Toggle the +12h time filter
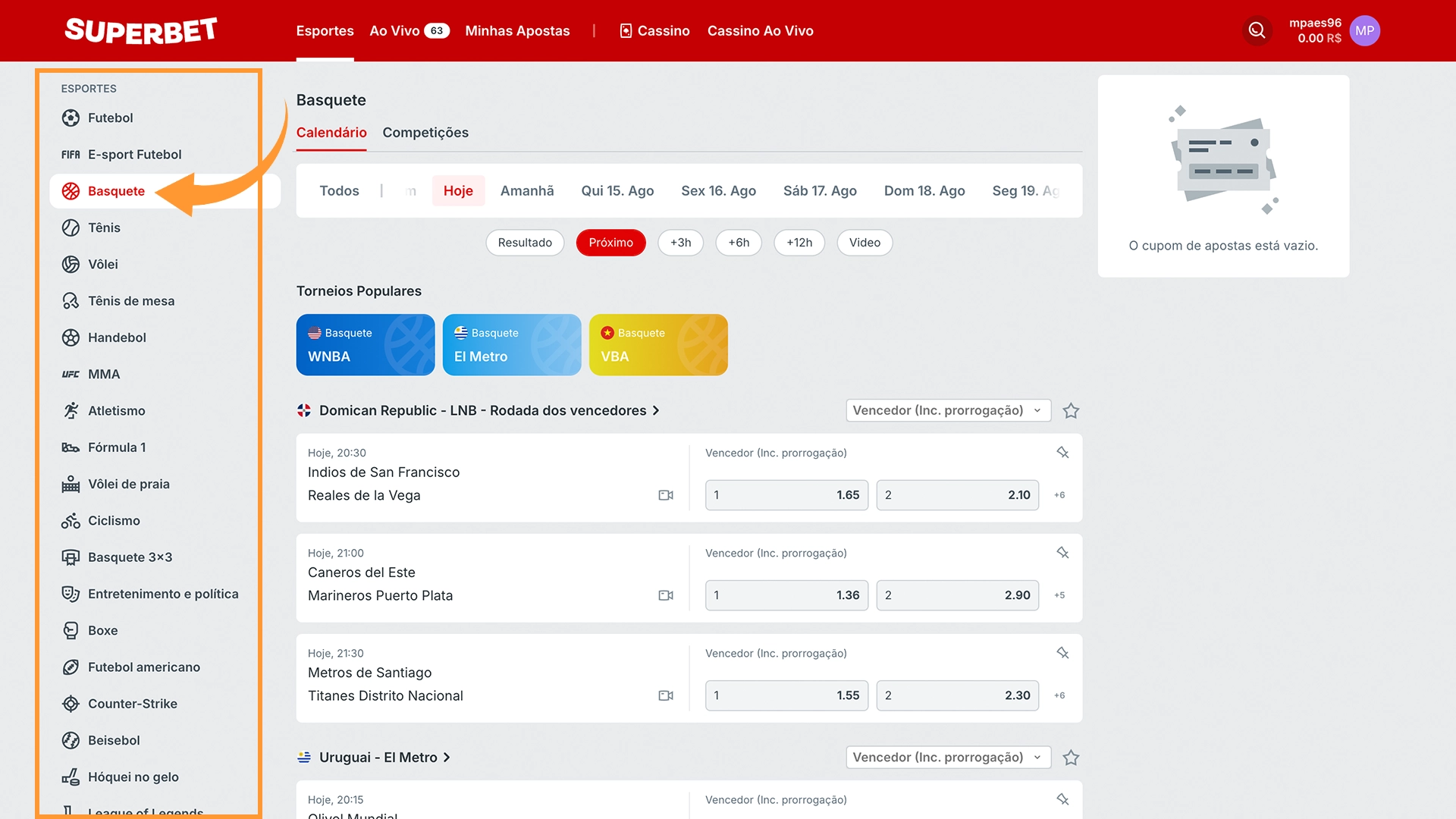Screen dimensions: 1456x819 [x=799, y=243]
